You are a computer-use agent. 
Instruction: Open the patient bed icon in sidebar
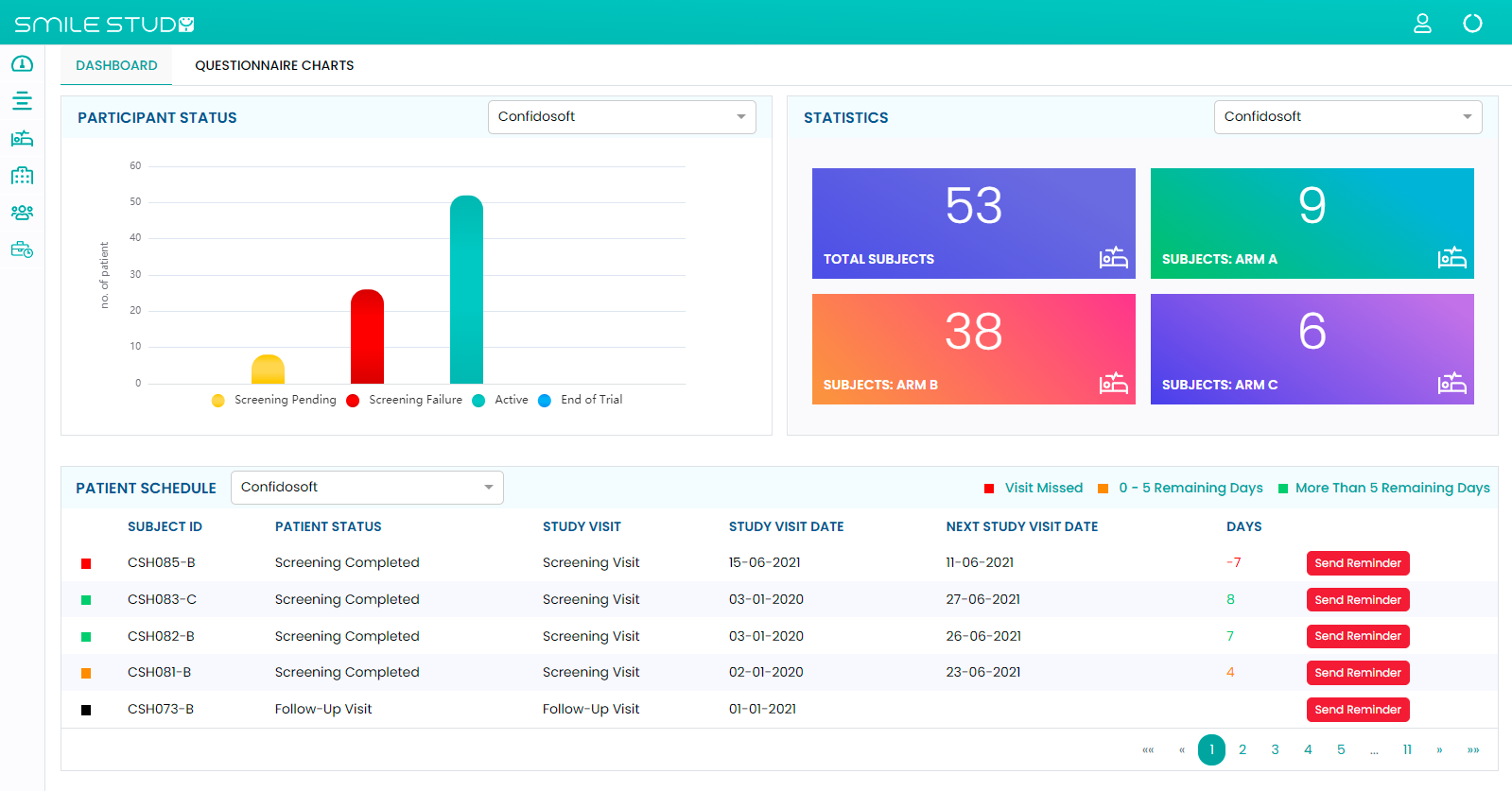click(x=22, y=139)
